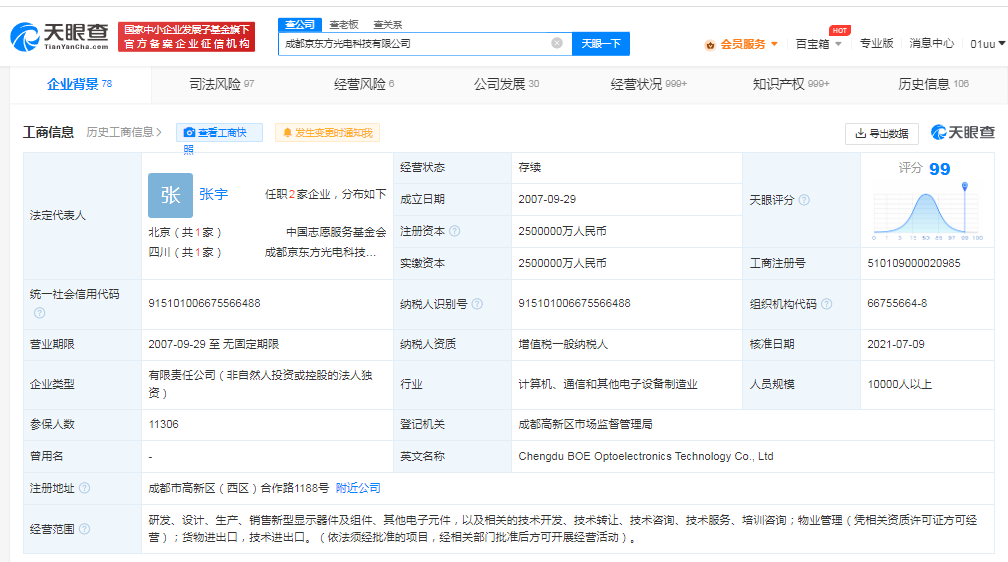This screenshot has width=1008, height=562.
Task: Open 历史工商信息 with its chevron
Action: point(124,132)
